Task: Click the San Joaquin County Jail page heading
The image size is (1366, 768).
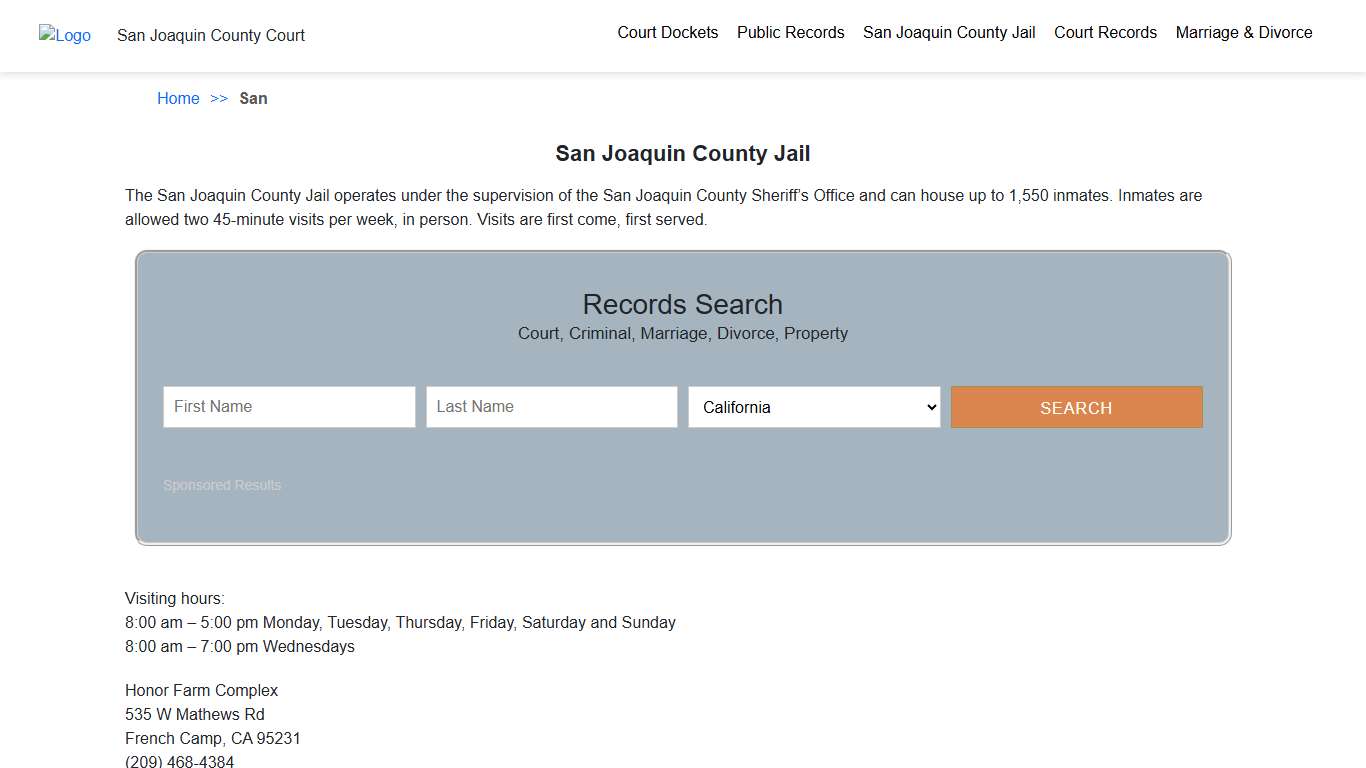Action: click(682, 153)
